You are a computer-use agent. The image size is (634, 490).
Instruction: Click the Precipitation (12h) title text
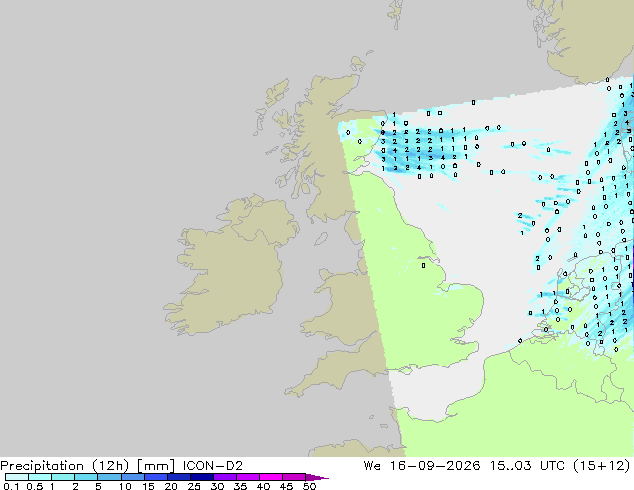(65, 466)
